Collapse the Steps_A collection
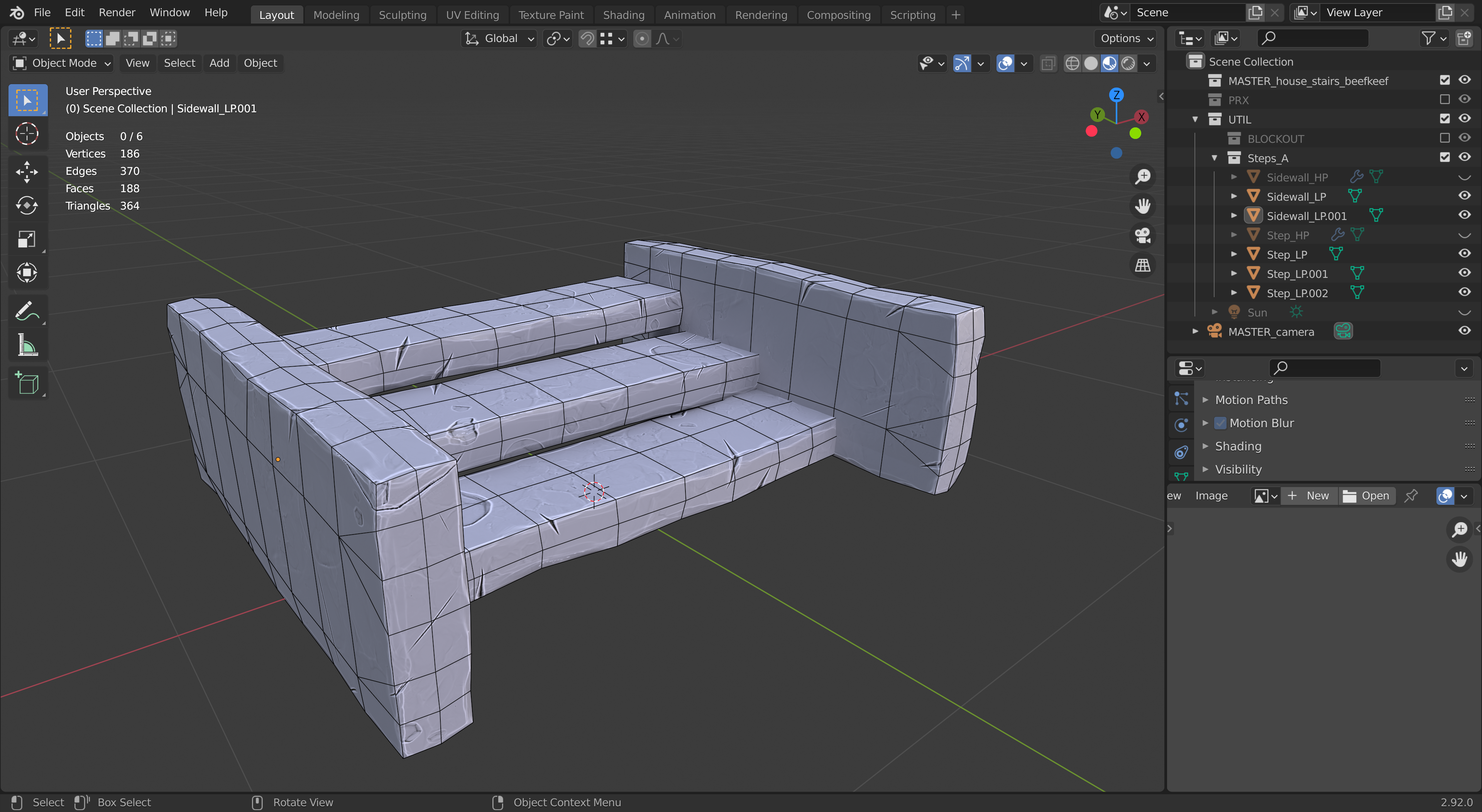Viewport: 1482px width, 812px height. [1215, 158]
